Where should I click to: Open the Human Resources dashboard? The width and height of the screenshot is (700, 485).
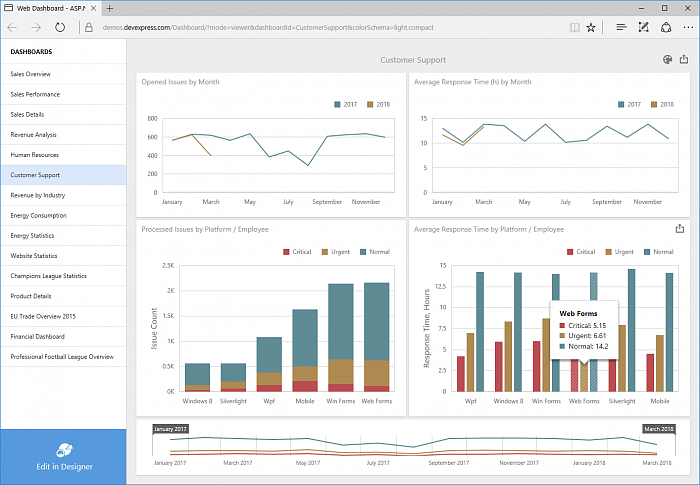pos(35,155)
